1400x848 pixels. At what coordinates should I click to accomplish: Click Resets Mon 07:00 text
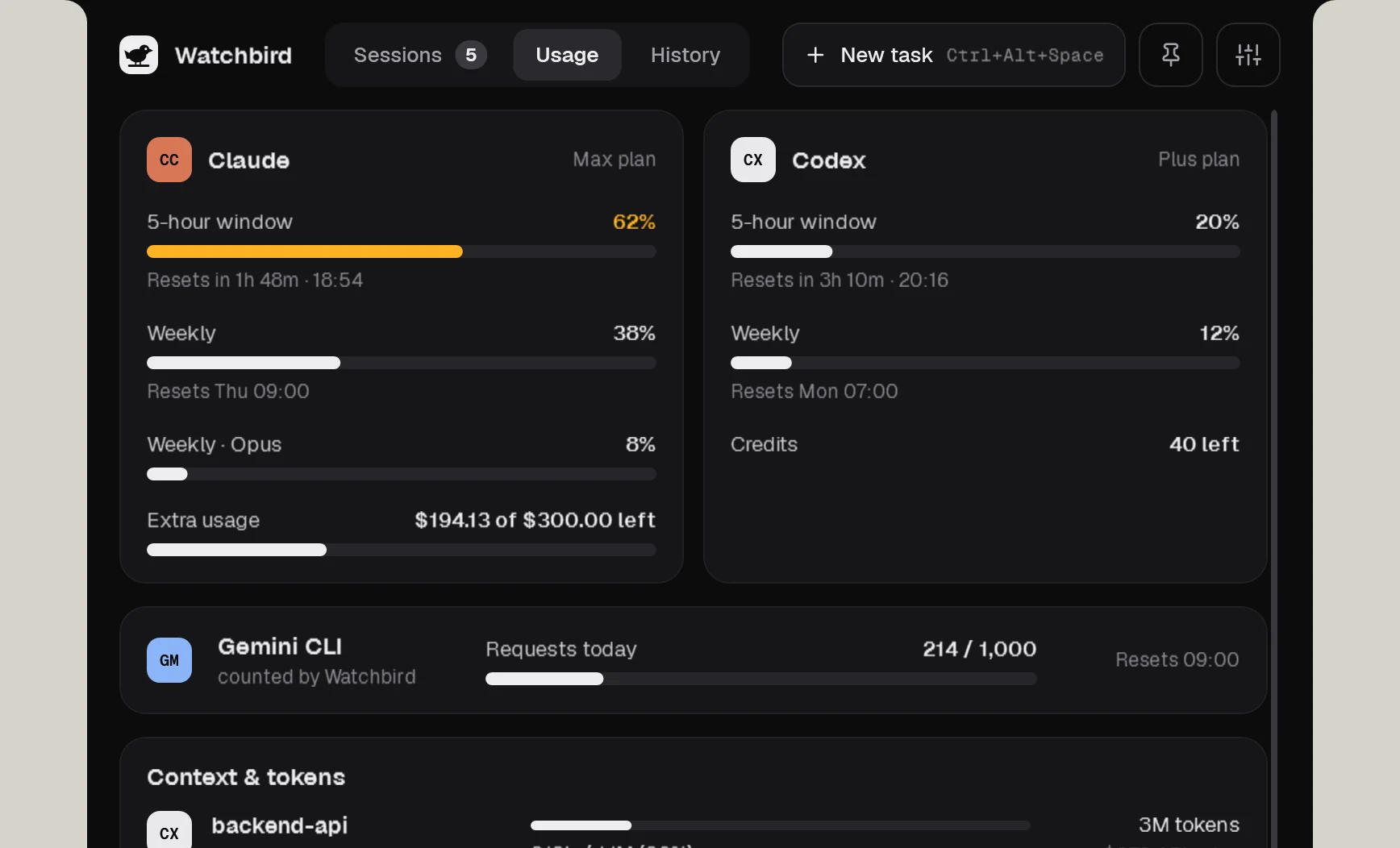pos(815,391)
